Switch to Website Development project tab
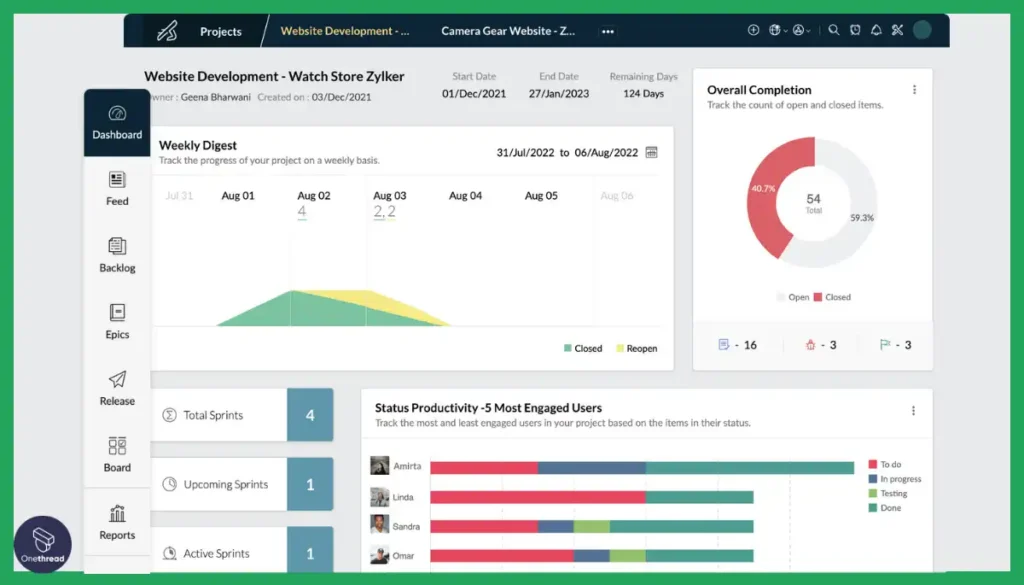 345,31
